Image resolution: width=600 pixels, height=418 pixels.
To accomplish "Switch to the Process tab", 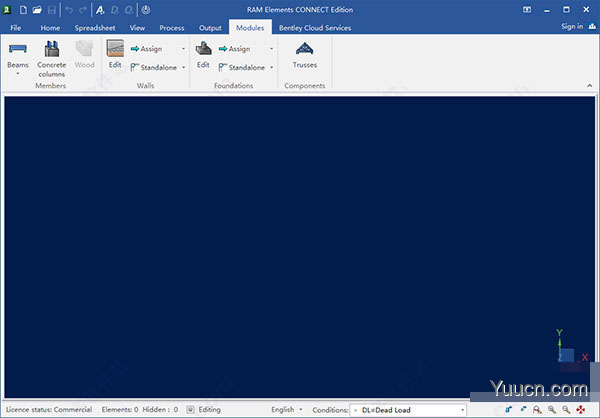I will point(172,28).
